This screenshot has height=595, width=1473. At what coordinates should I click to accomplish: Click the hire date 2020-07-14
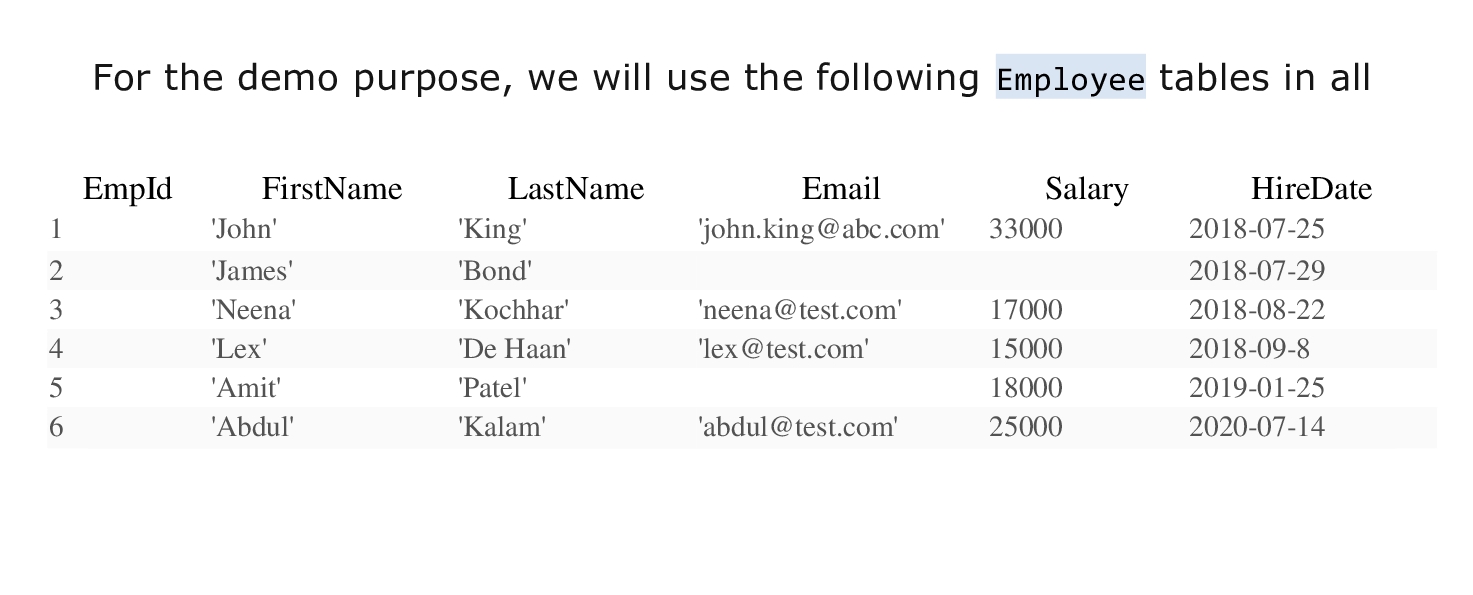click(x=1257, y=427)
